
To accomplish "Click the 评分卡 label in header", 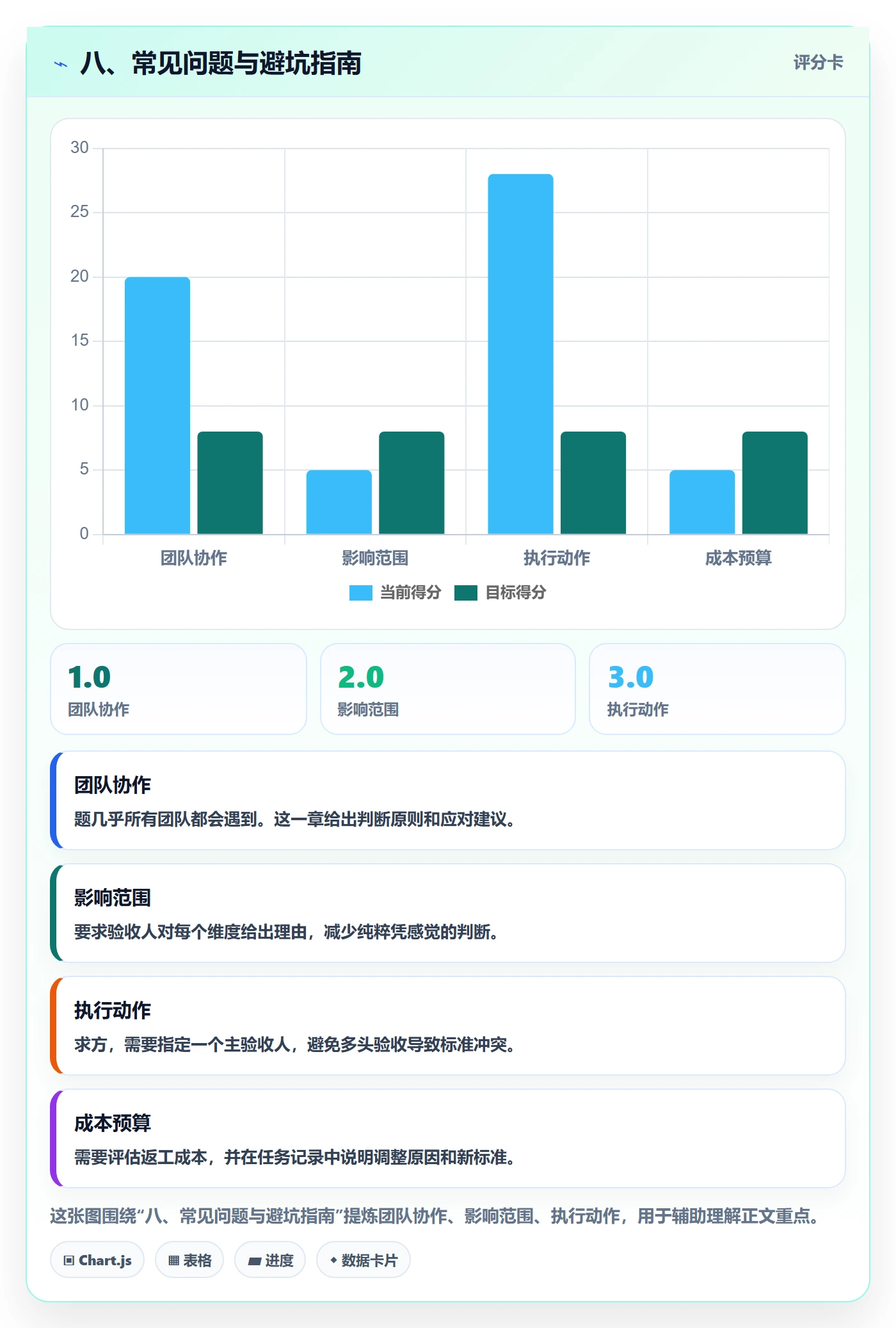I will click(818, 62).
